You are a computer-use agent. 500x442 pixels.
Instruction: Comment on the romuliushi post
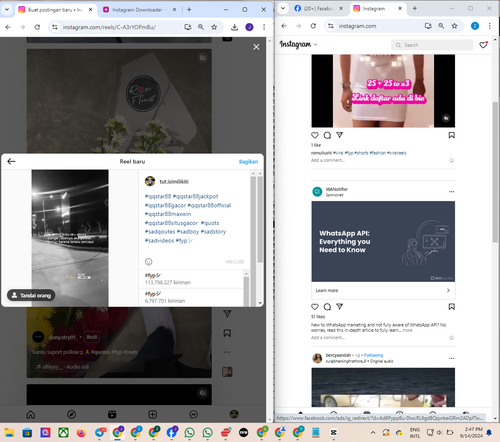click(x=327, y=135)
